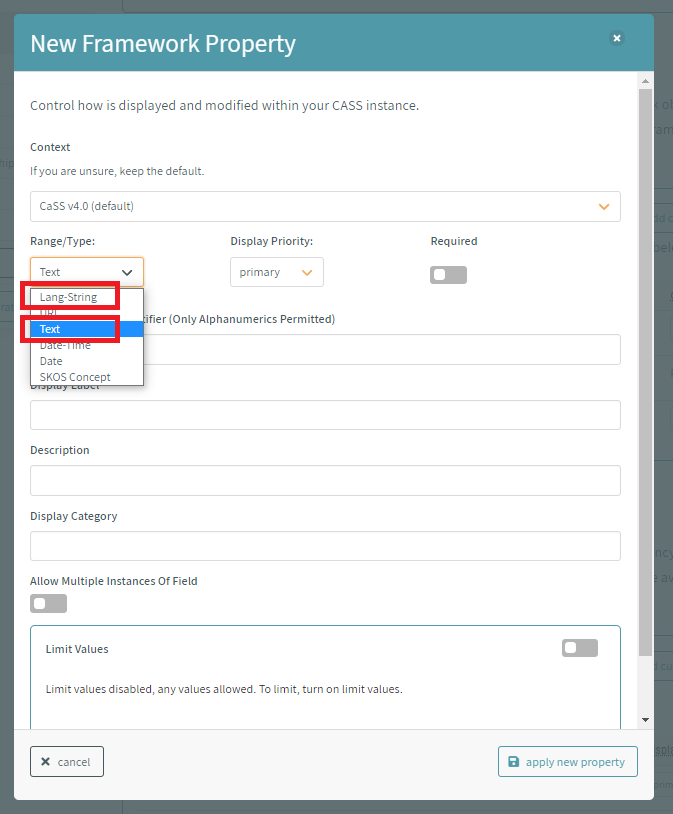The height and width of the screenshot is (814, 673).
Task: Click the Display Category input field
Action: point(325,546)
